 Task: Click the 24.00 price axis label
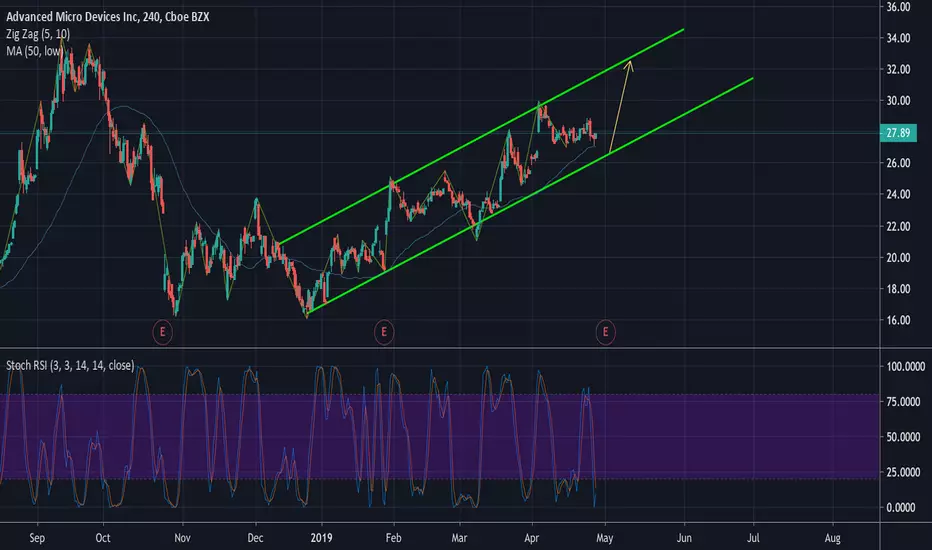click(898, 194)
